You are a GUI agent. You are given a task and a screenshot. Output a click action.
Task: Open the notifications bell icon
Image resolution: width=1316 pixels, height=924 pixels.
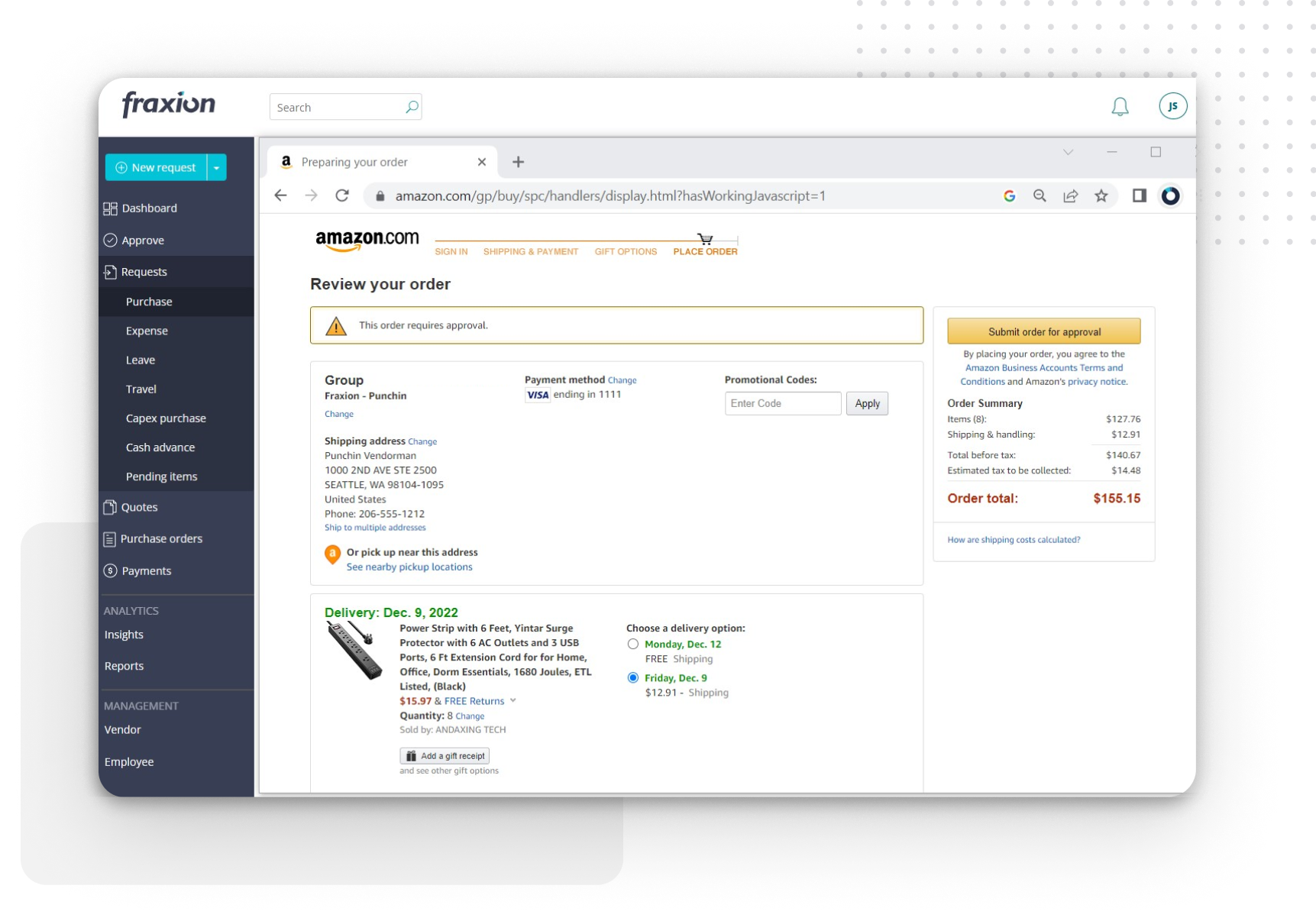tap(1119, 107)
